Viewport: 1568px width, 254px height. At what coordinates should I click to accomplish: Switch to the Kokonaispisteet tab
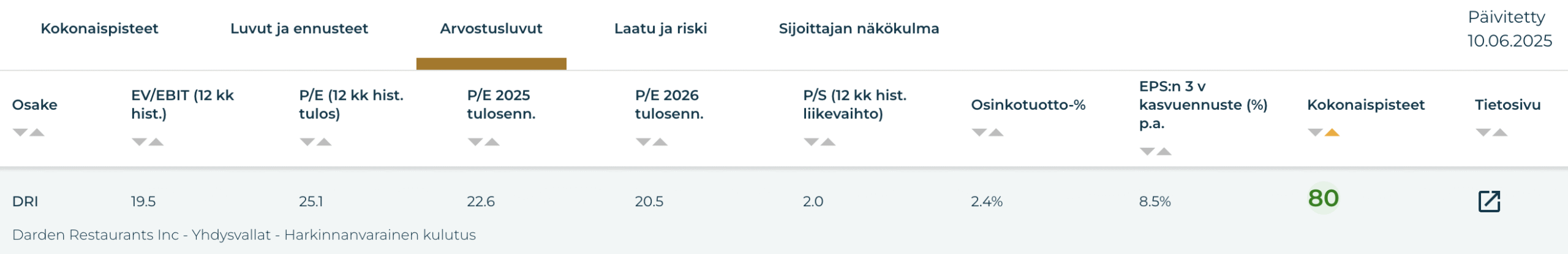click(x=99, y=29)
